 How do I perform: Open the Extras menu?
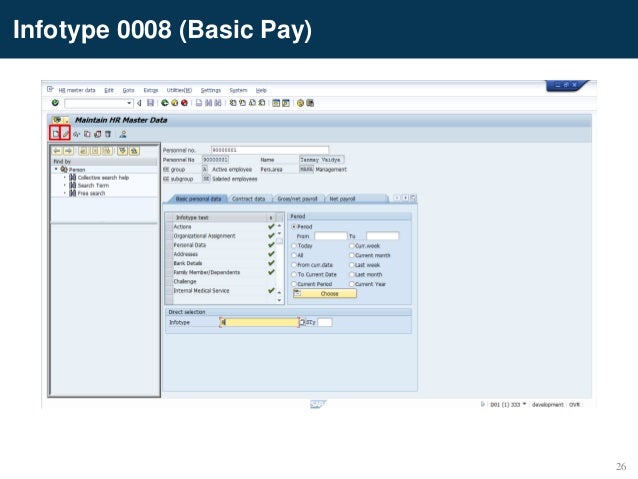coord(151,90)
